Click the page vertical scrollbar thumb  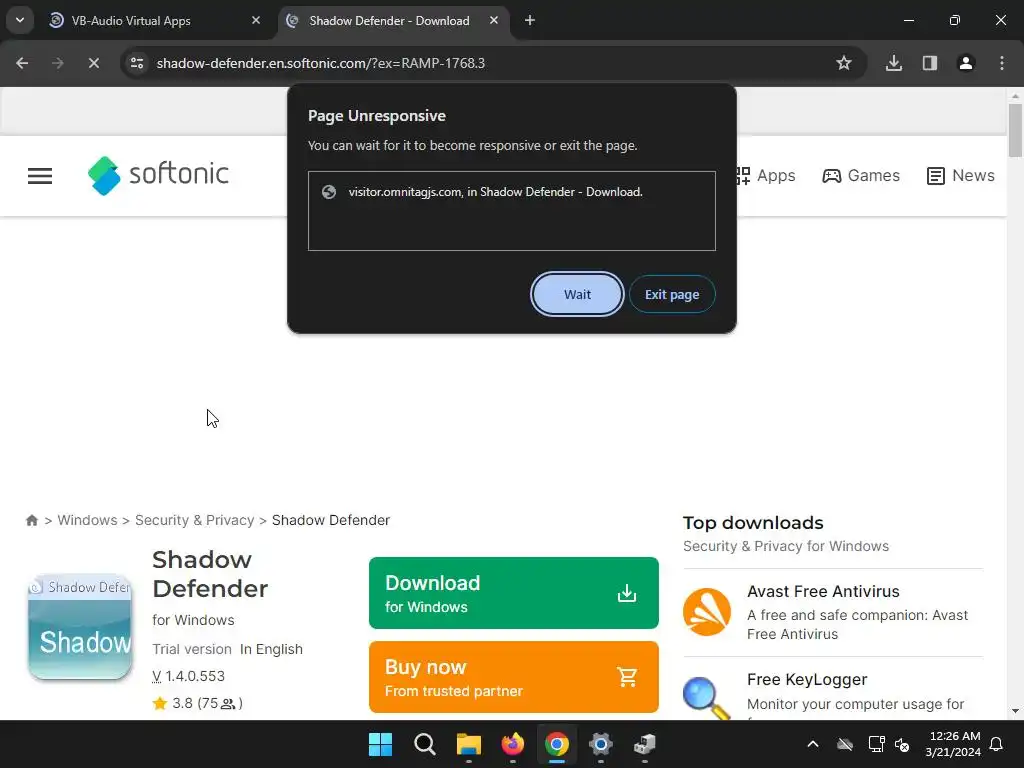point(1015,130)
